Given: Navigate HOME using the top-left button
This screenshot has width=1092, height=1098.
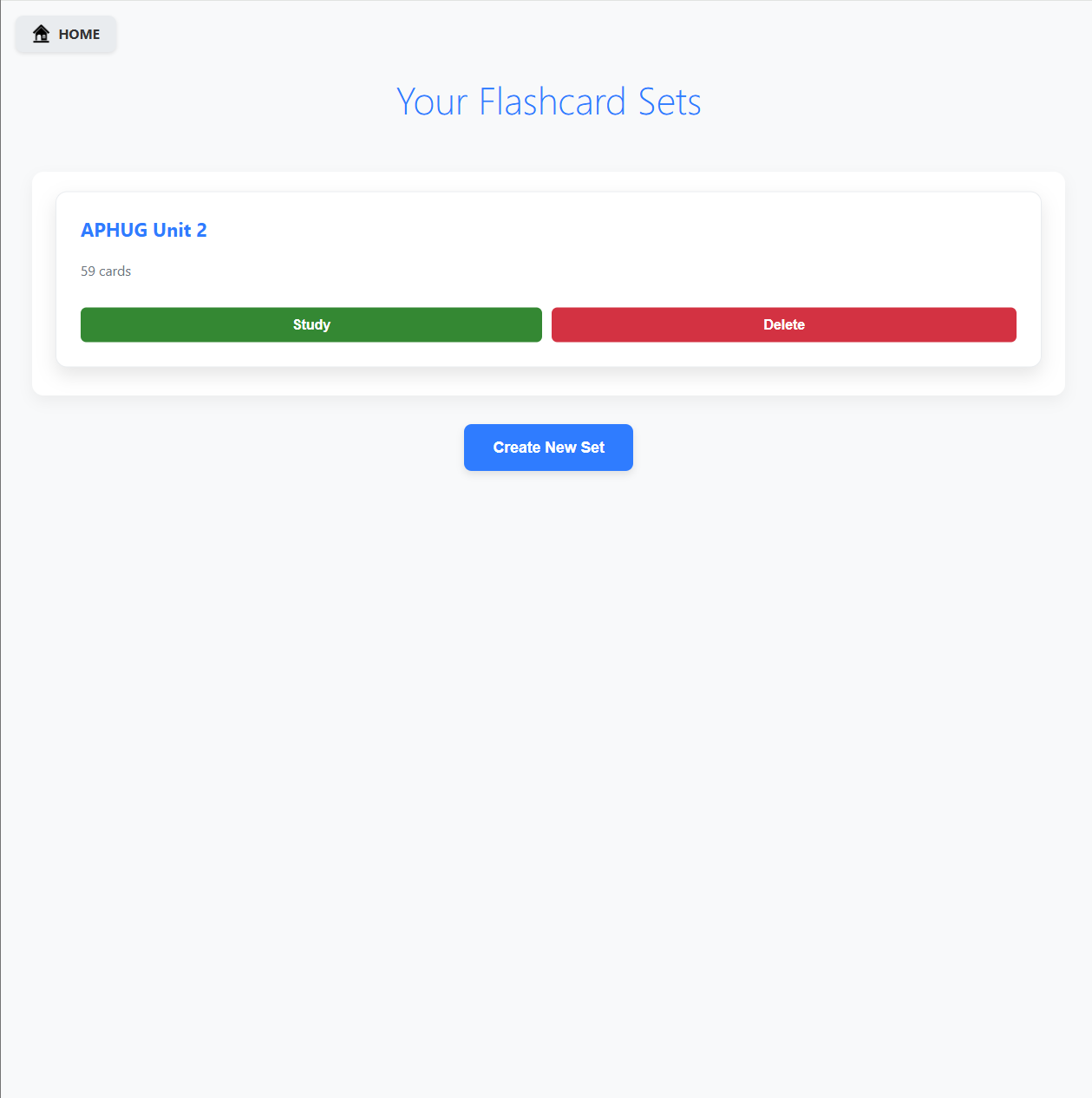Looking at the screenshot, I should click(66, 35).
